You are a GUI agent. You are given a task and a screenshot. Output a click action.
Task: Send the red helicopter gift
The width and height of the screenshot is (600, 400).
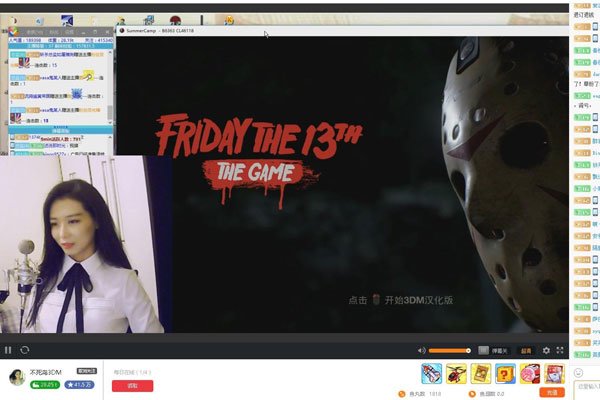456,374
